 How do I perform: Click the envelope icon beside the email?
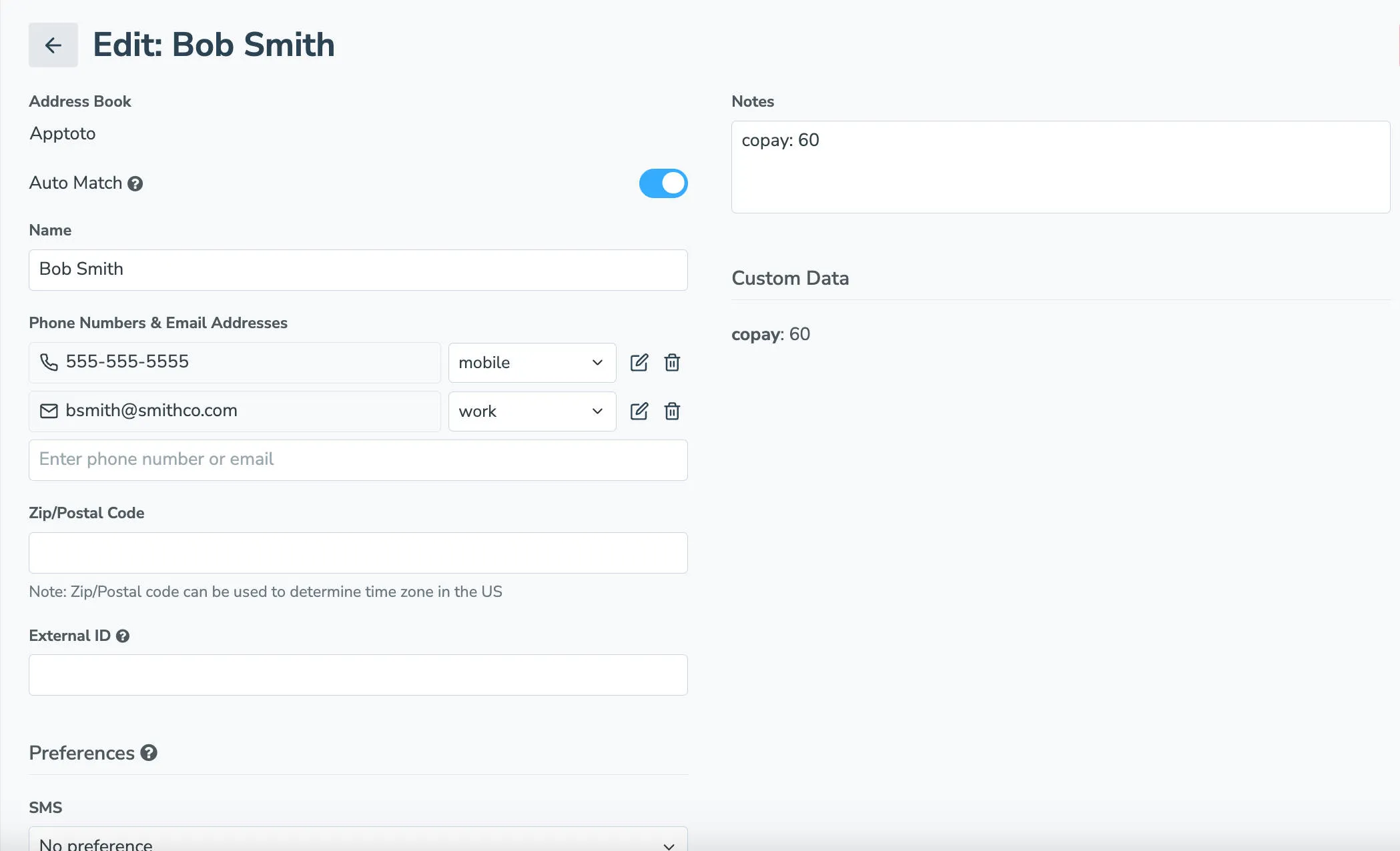48,411
